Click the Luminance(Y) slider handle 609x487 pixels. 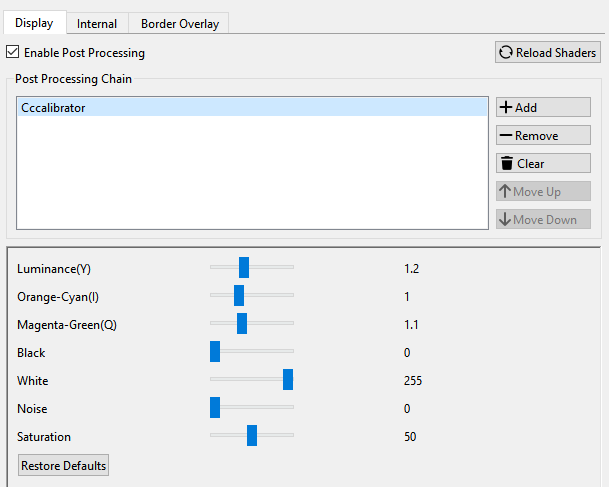tap(244, 267)
